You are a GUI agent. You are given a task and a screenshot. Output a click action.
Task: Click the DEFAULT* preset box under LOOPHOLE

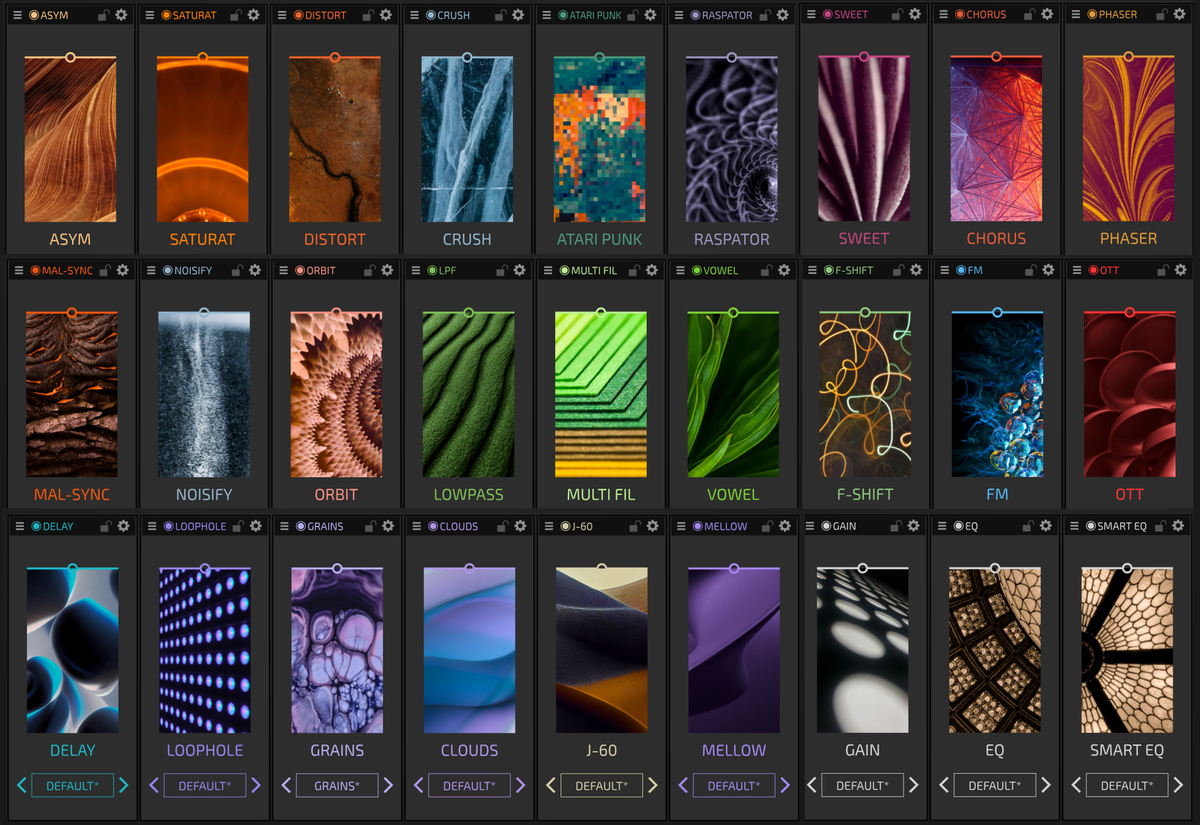(204, 785)
